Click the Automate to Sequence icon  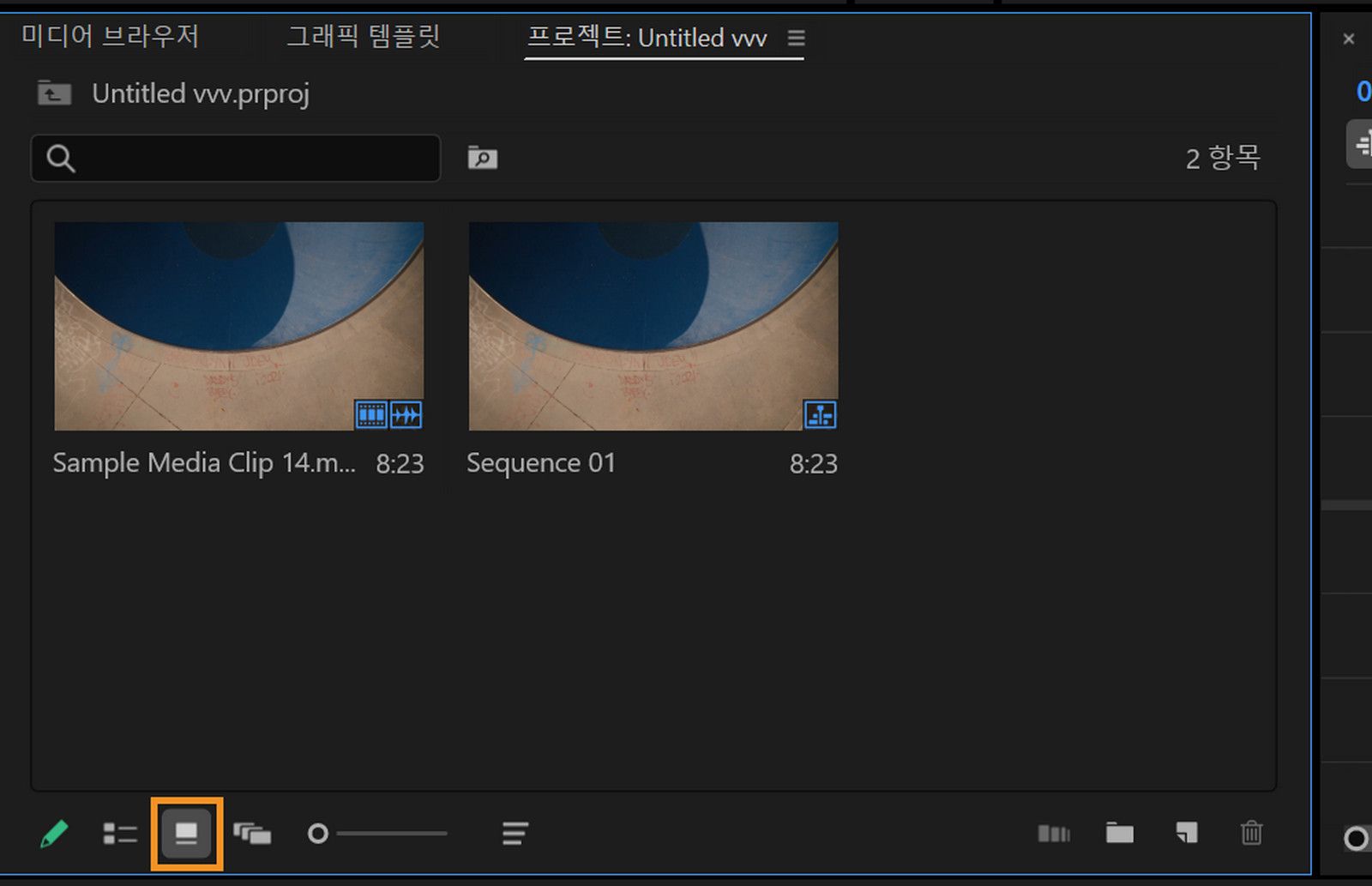click(x=1053, y=833)
